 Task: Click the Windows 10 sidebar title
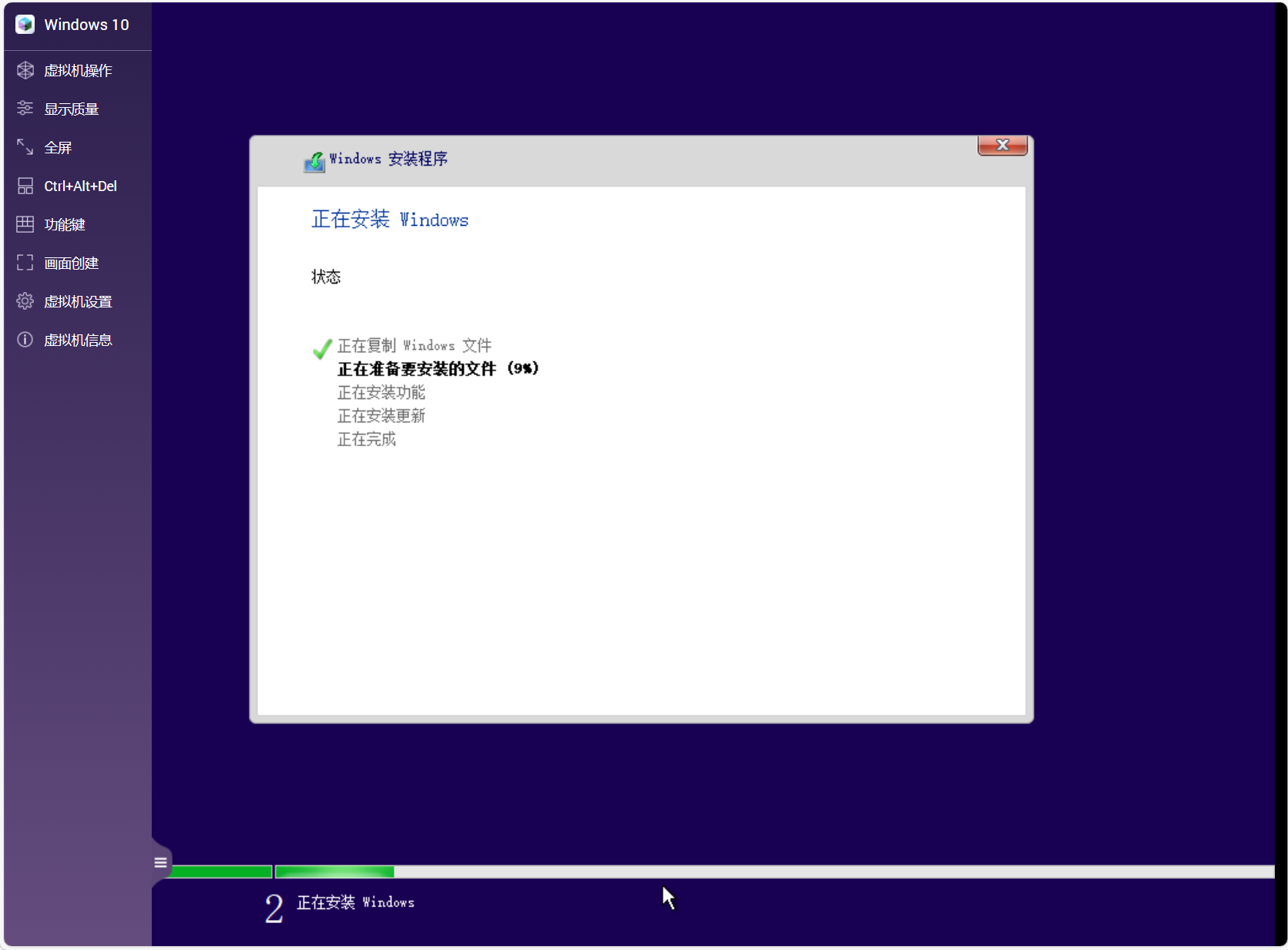point(86,25)
